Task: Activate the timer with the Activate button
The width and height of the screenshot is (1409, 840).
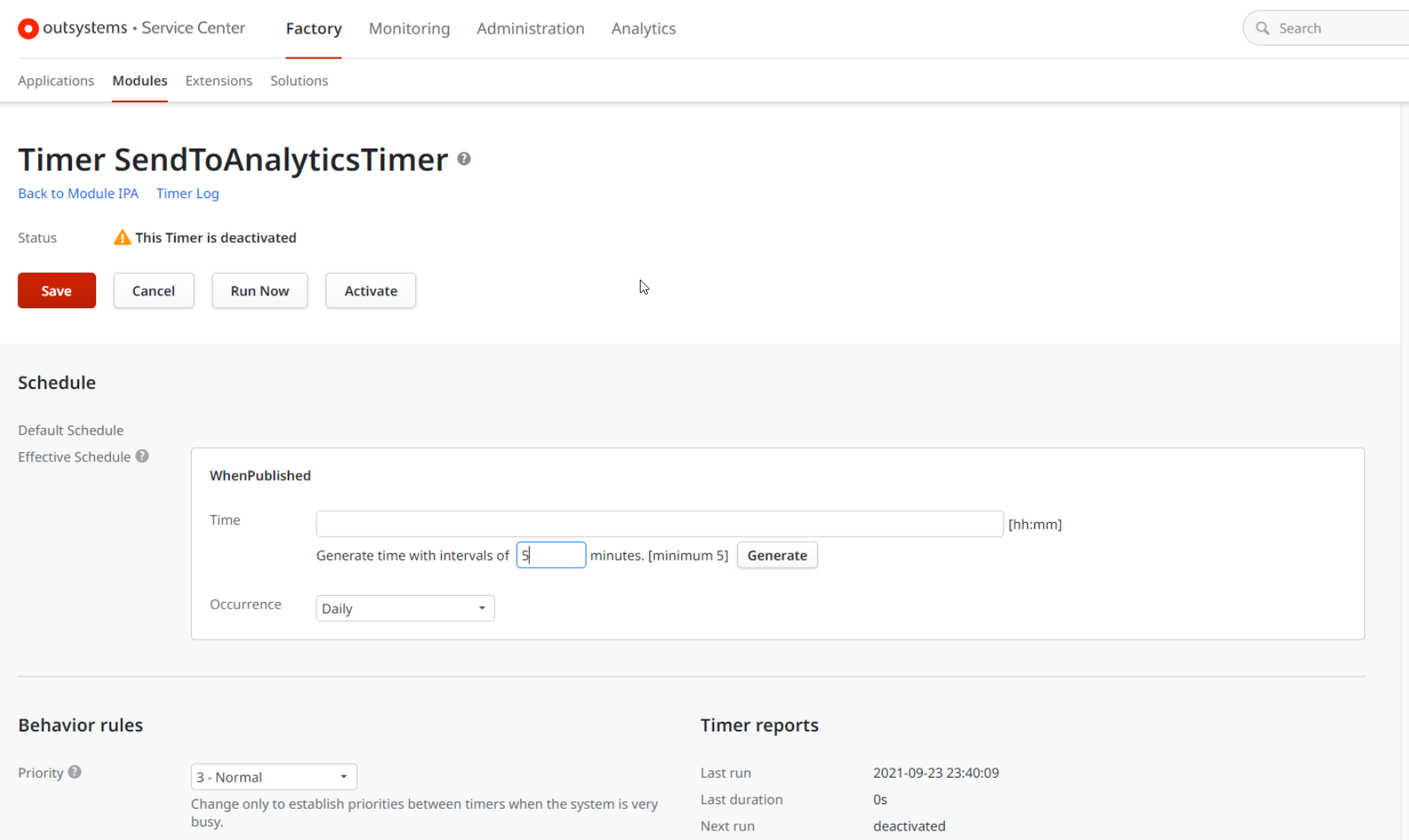Action: coord(371,291)
